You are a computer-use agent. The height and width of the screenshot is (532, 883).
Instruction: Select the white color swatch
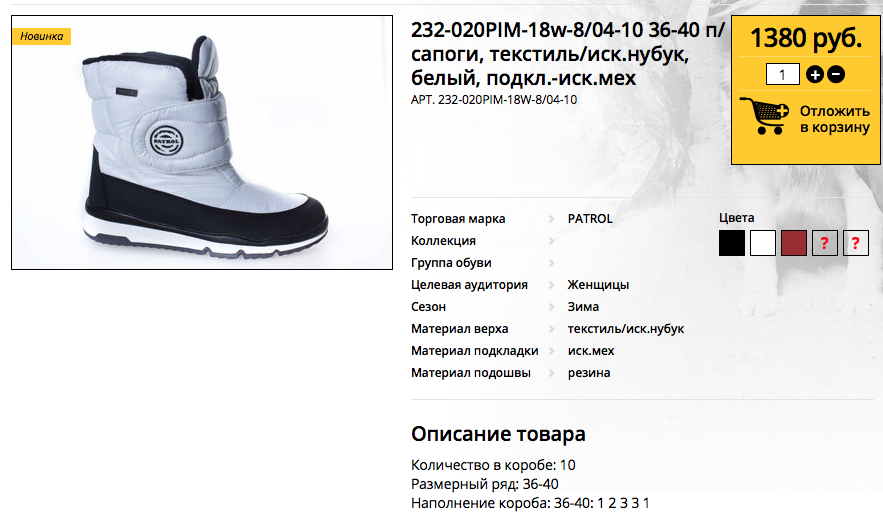click(762, 243)
